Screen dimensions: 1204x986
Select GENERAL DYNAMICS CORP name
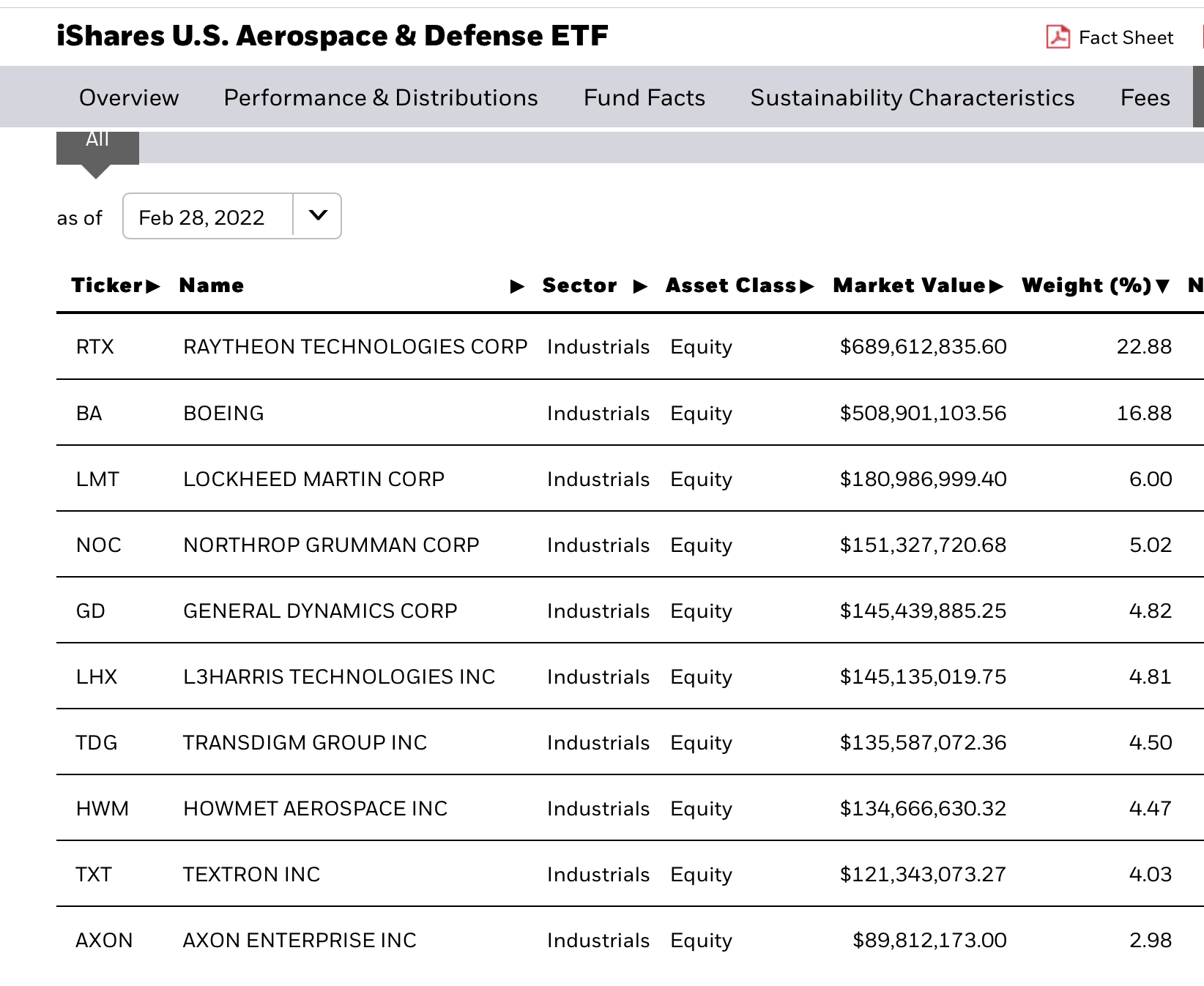320,610
